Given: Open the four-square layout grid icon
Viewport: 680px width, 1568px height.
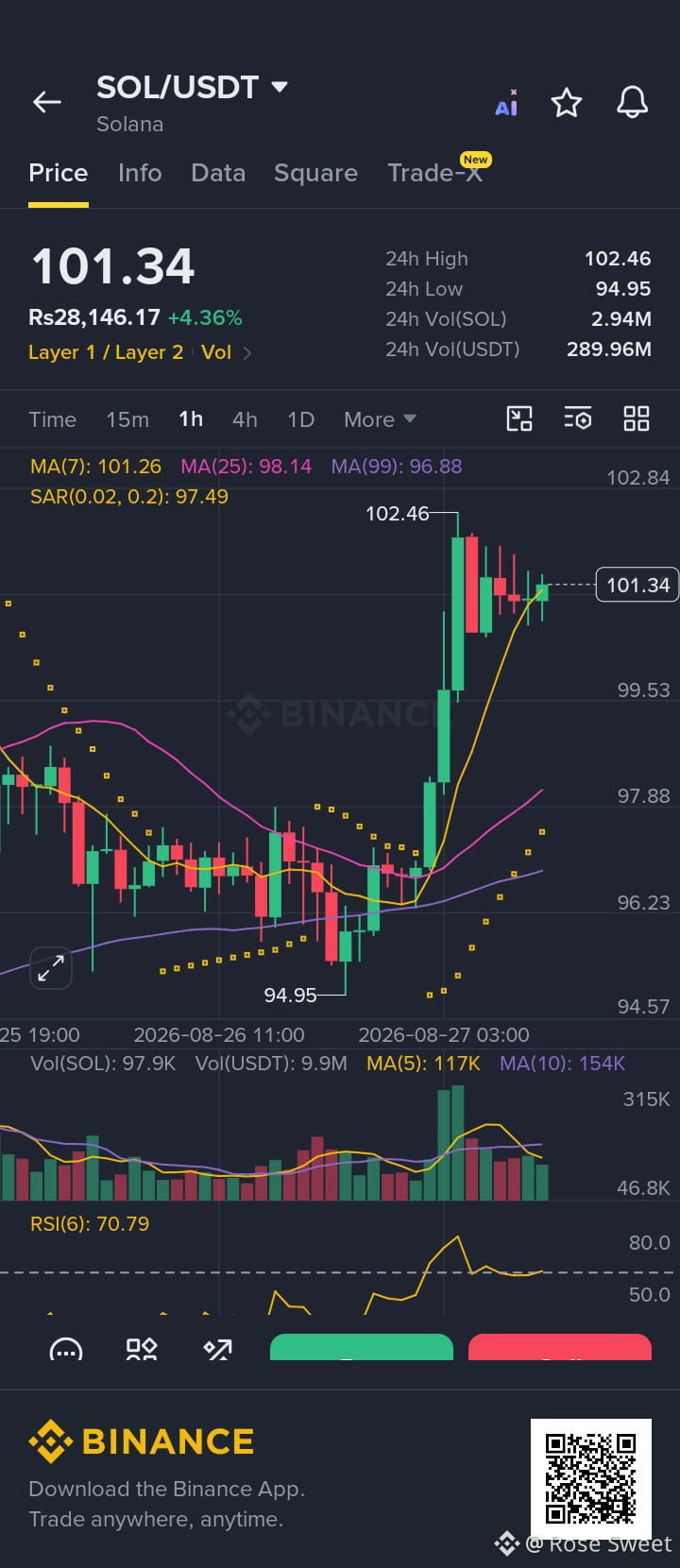Looking at the screenshot, I should 637,418.
